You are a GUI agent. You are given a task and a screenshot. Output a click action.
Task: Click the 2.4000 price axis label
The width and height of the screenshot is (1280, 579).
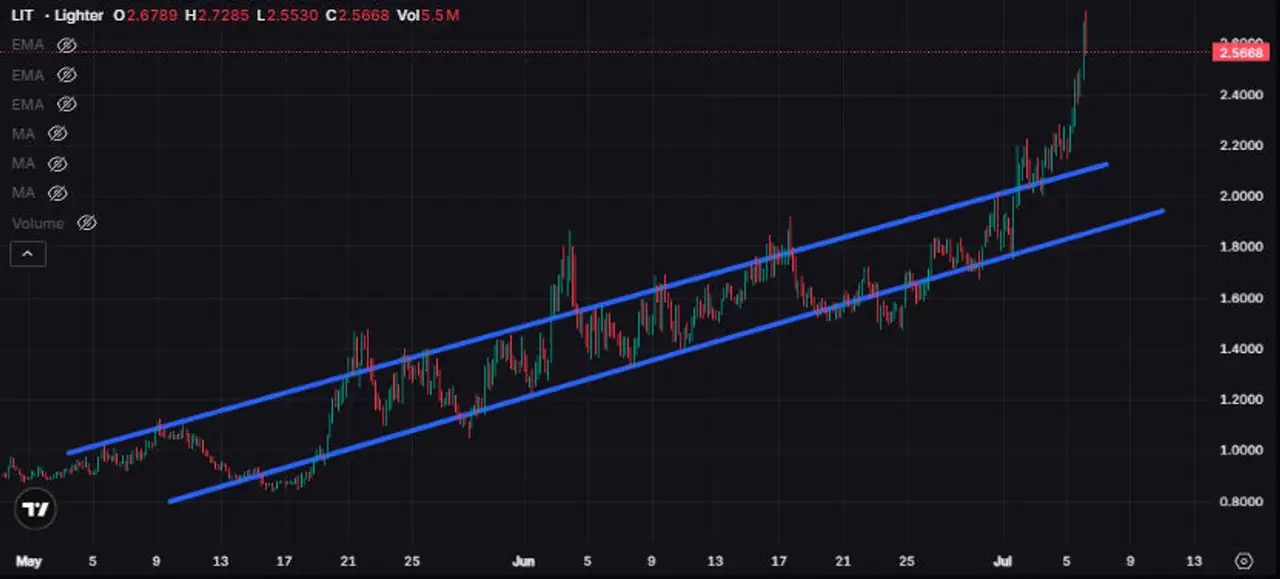coord(1239,95)
